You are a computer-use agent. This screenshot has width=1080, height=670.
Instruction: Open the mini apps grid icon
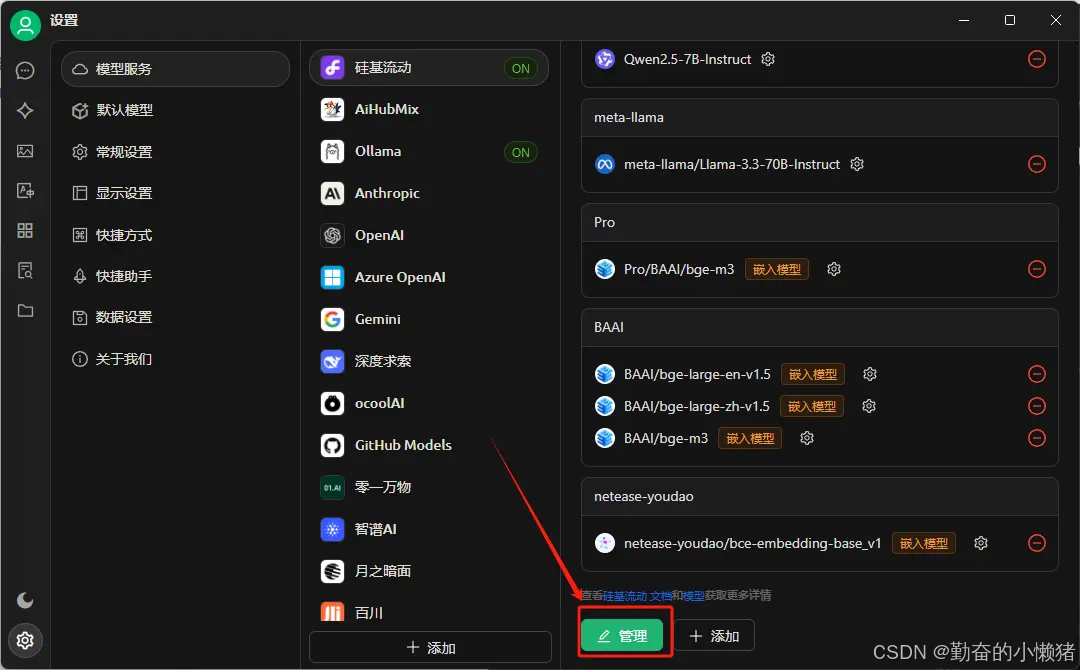tap(25, 231)
